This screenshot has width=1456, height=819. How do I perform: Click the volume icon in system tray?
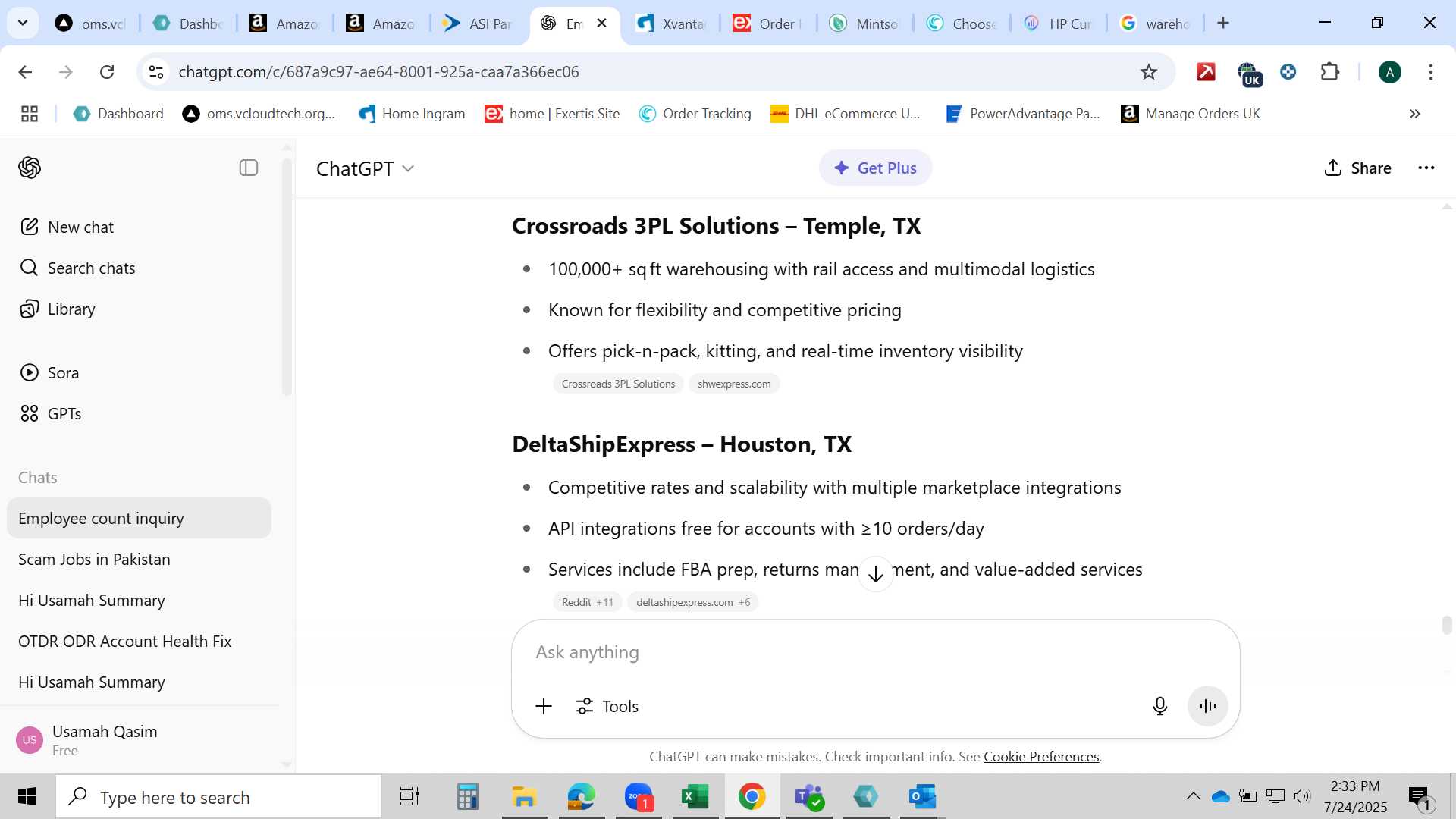tap(1302, 796)
